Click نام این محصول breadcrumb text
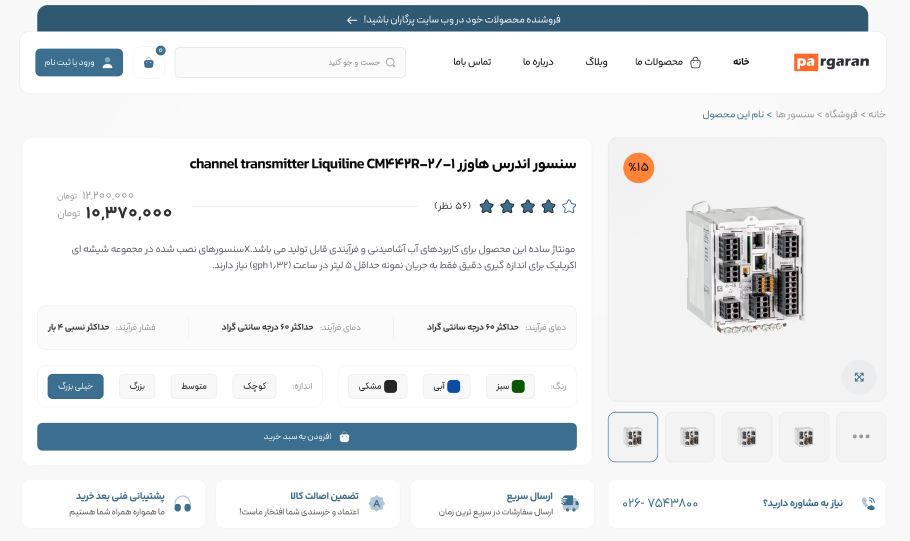The image size is (910, 541). click(x=734, y=115)
